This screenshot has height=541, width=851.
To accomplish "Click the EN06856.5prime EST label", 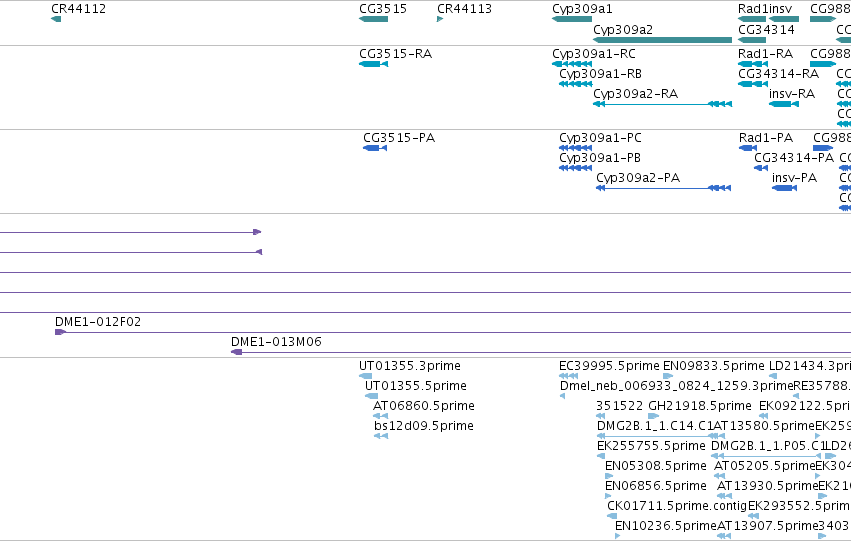I will point(656,486).
